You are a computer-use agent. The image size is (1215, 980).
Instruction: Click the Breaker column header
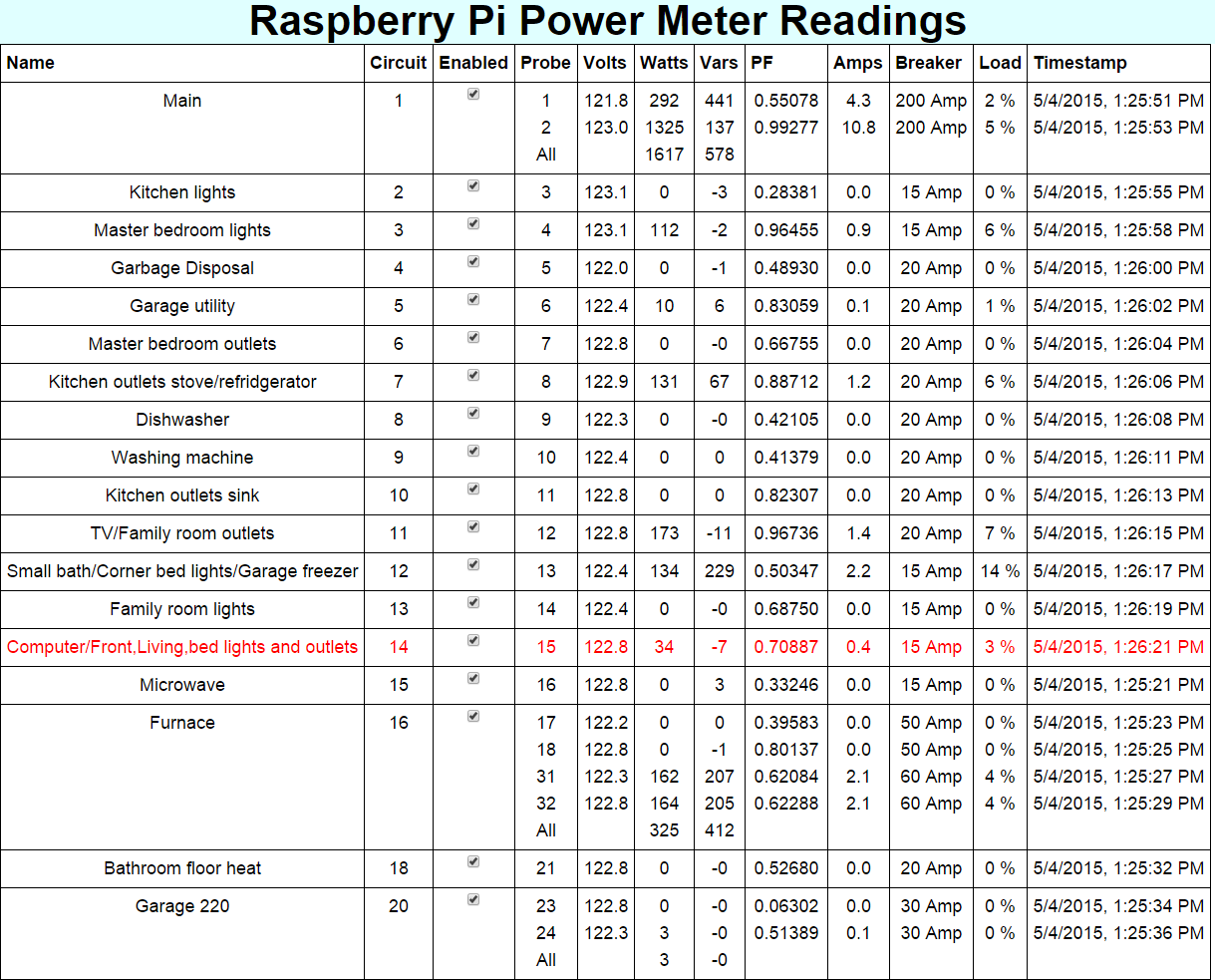(x=929, y=63)
